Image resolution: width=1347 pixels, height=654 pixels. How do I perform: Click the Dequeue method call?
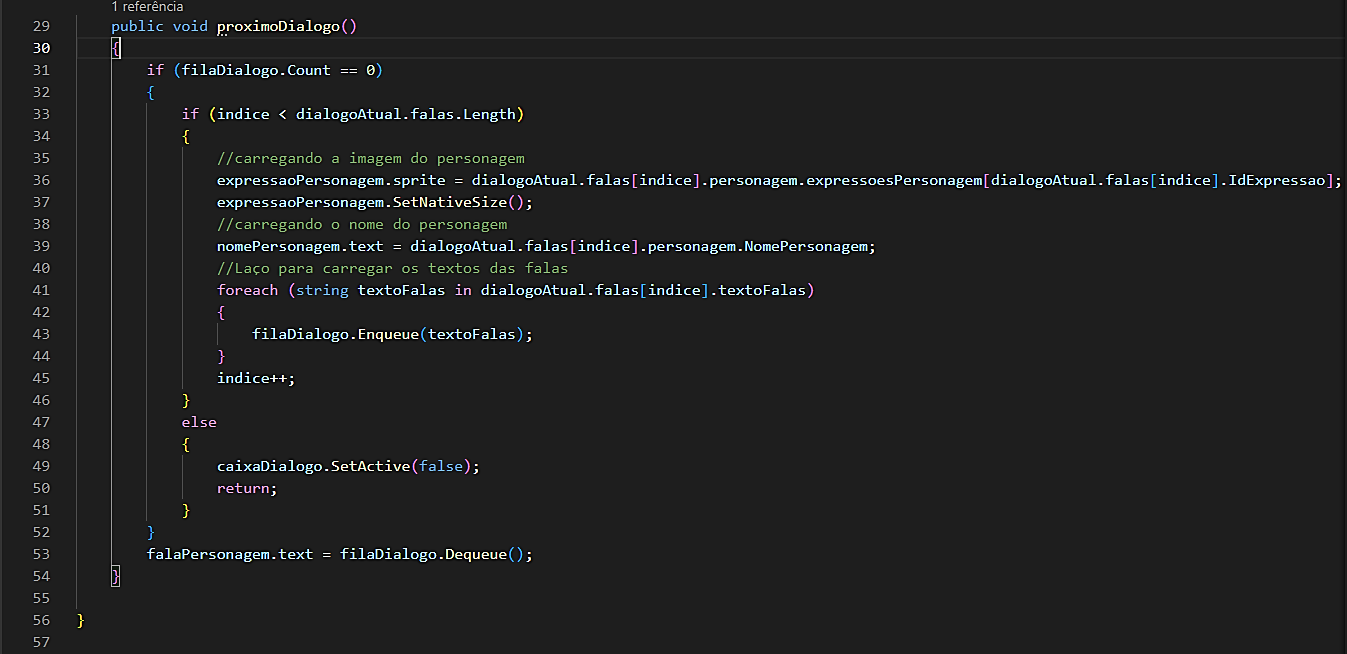(x=476, y=554)
